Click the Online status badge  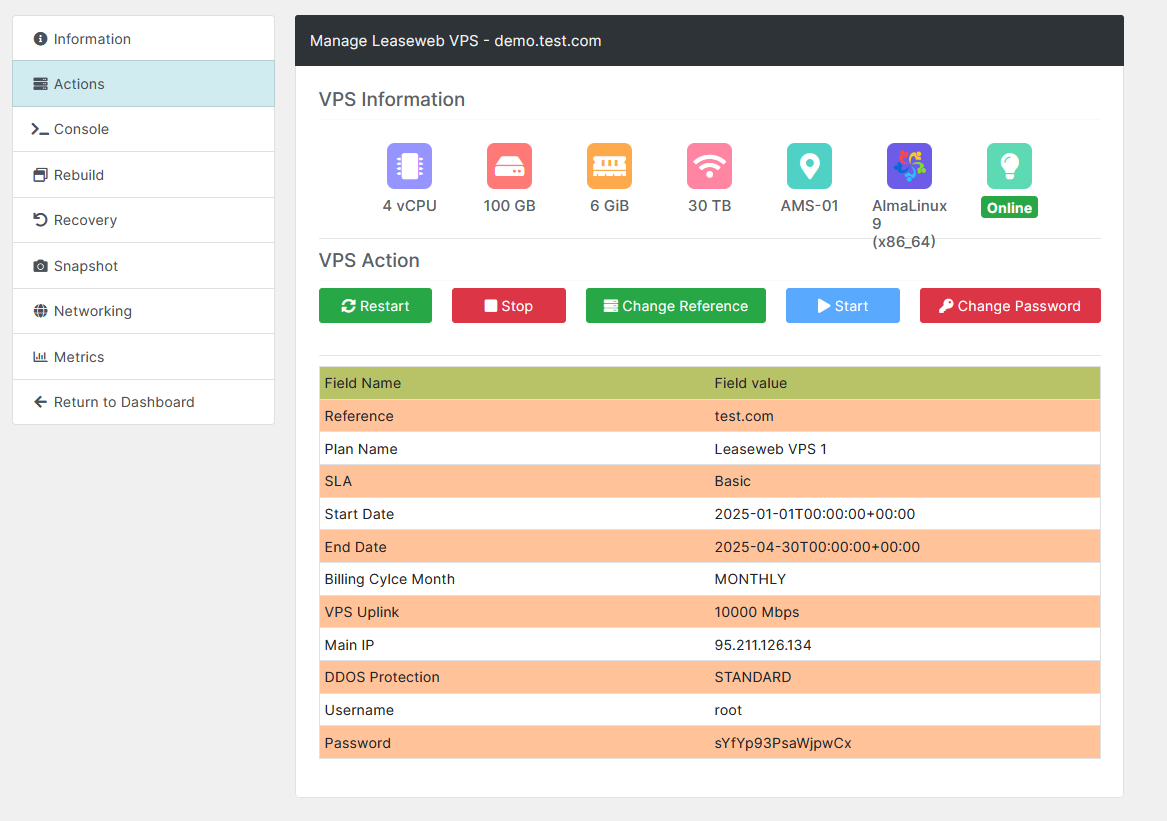(x=1009, y=208)
